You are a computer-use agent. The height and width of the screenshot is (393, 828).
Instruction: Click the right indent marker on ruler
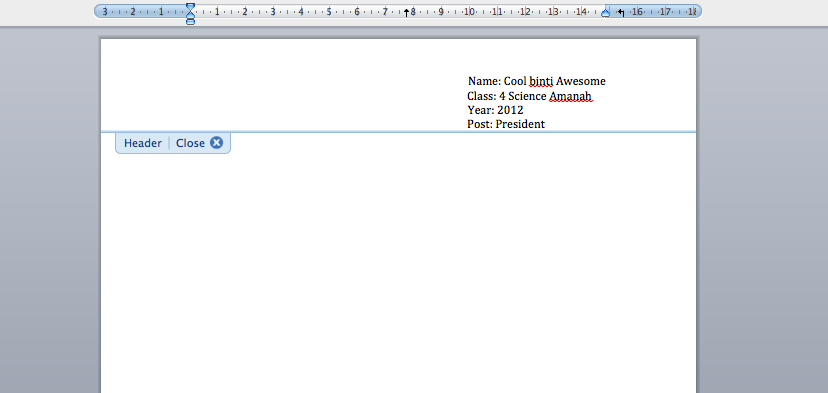[606, 13]
